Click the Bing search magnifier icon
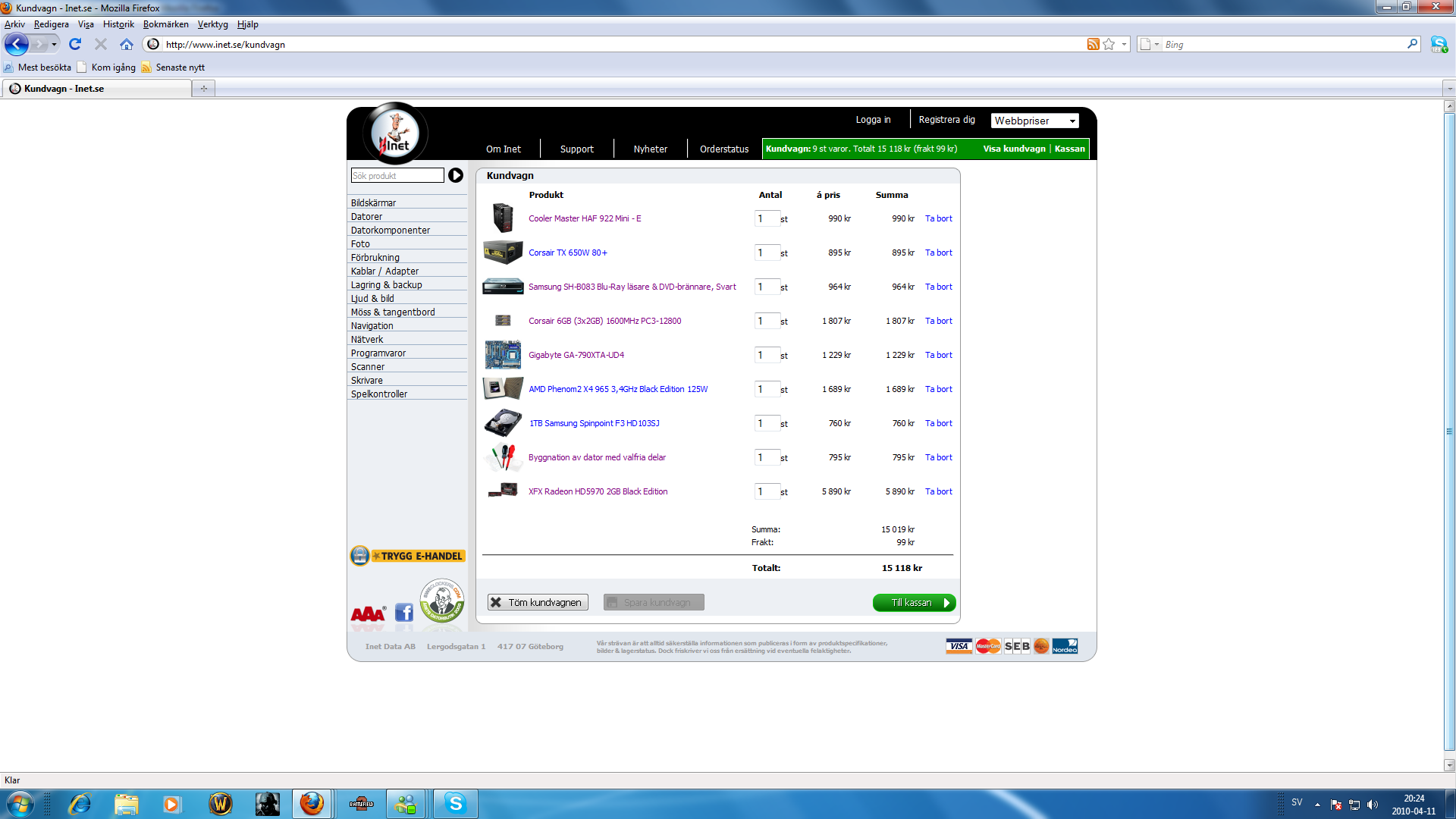The image size is (1456, 819). (x=1412, y=44)
